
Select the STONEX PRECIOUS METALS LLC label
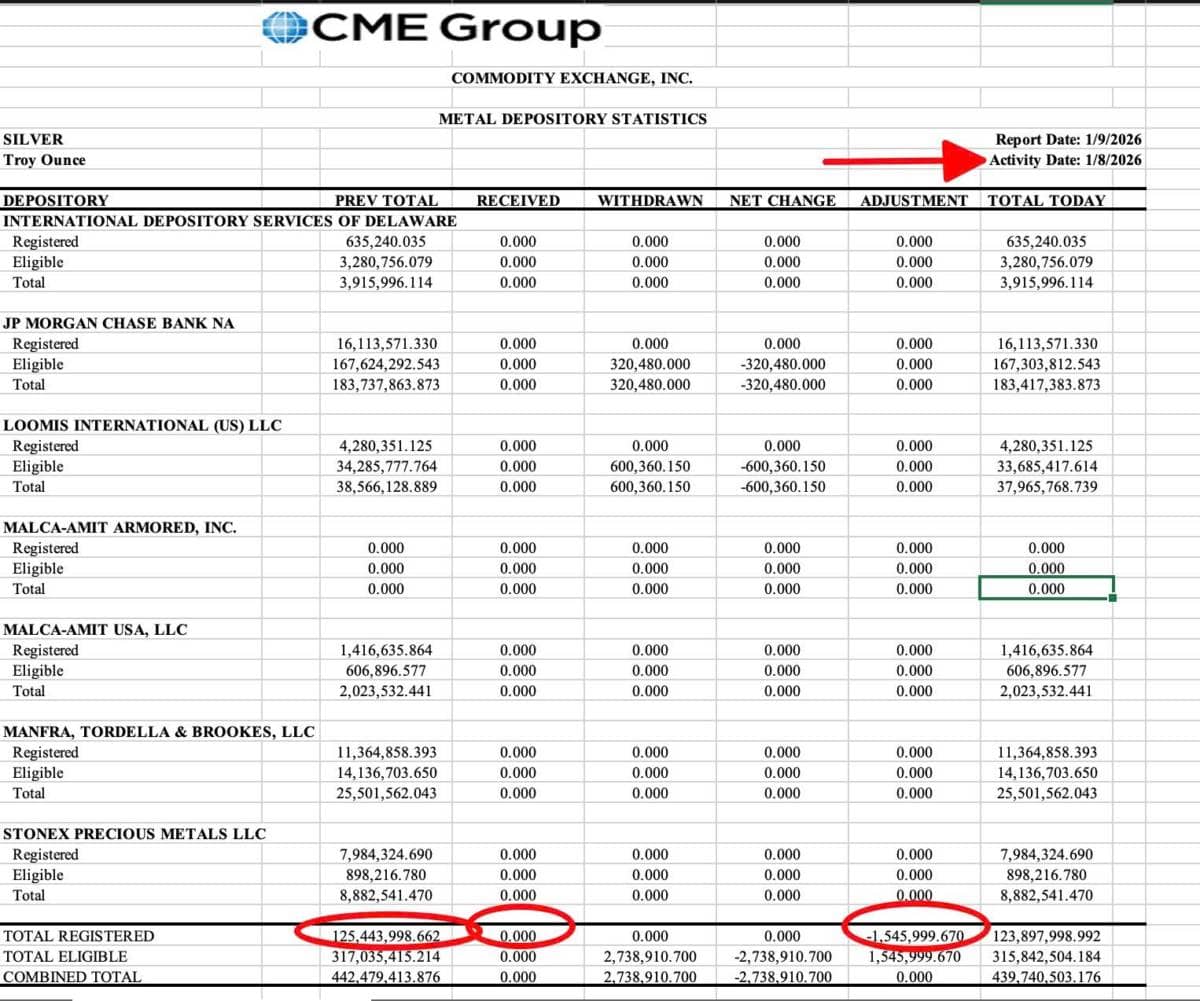[x=135, y=834]
